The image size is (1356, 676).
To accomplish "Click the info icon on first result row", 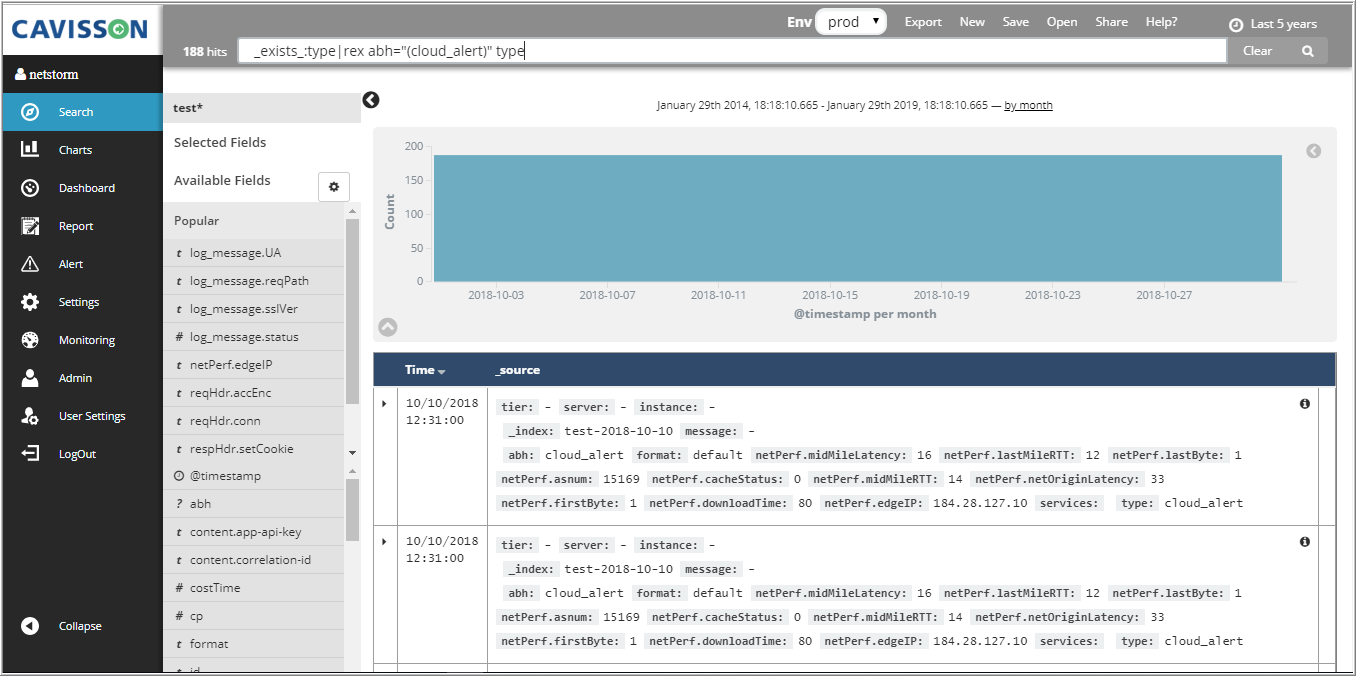I will 1304,404.
